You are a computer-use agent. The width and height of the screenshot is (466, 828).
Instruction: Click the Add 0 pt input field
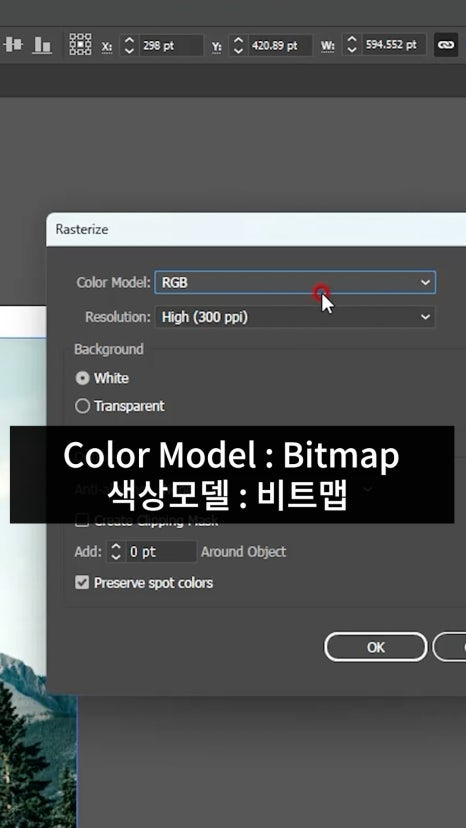point(161,552)
